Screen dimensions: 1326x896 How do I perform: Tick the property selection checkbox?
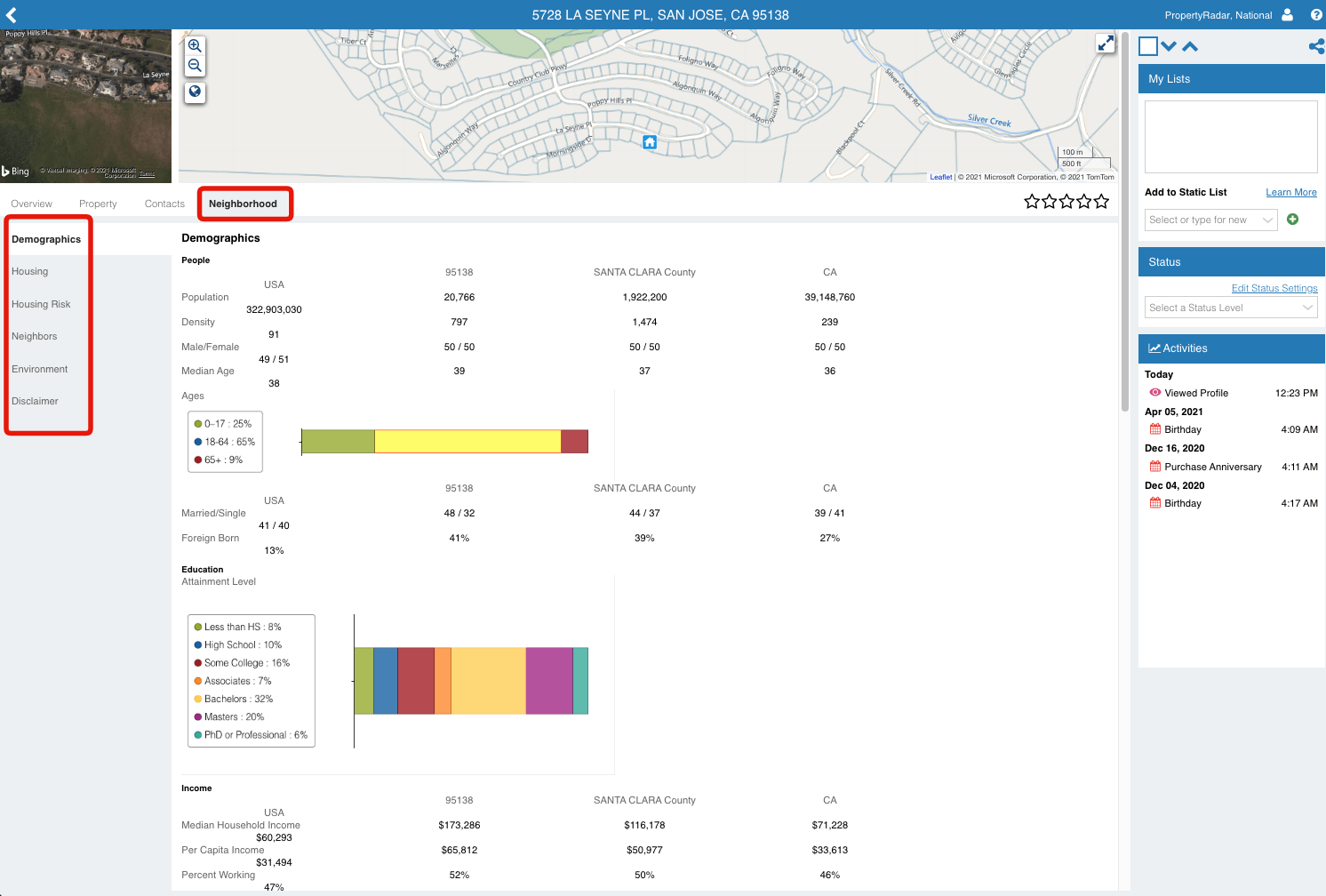[1148, 46]
